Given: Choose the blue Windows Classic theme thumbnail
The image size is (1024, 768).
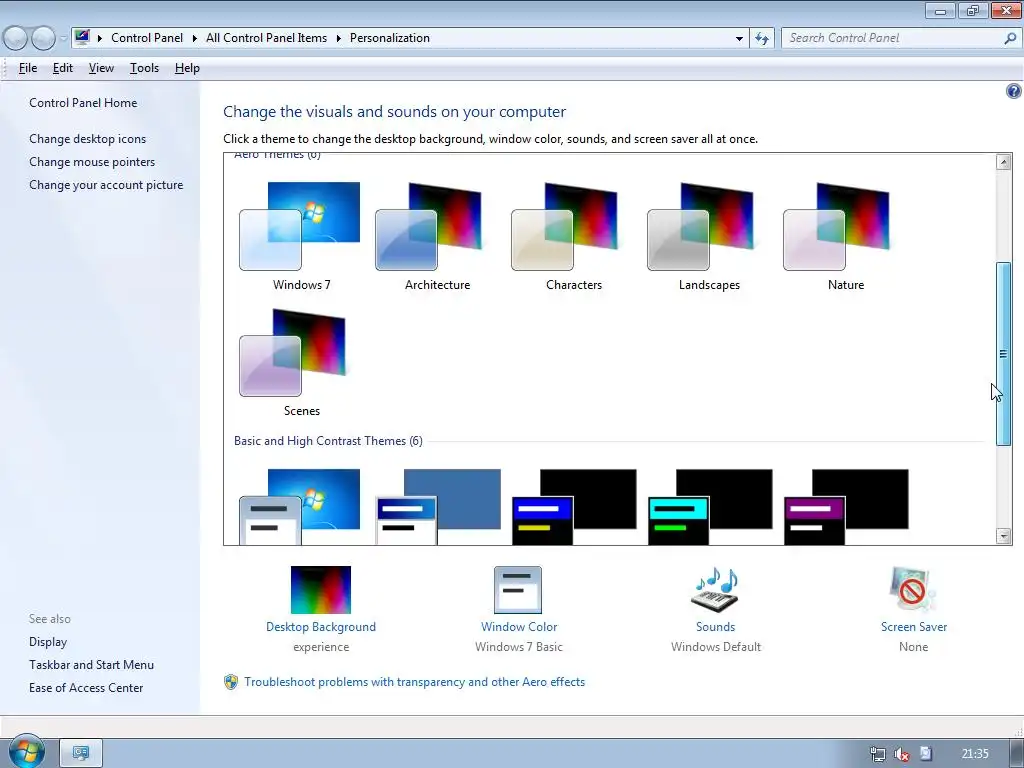Looking at the screenshot, I should click(438, 506).
